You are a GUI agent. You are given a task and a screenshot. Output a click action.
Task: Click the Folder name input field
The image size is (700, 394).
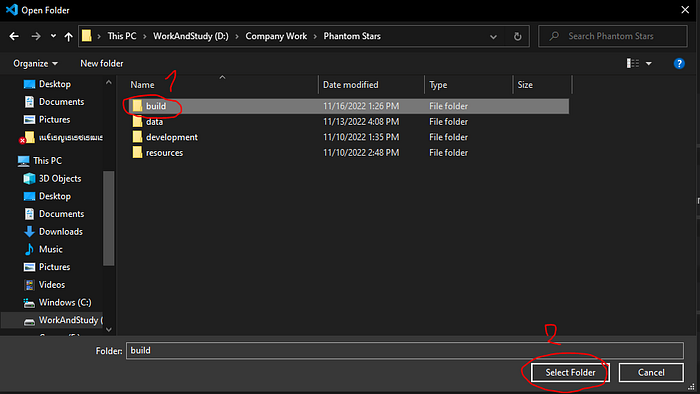click(x=404, y=350)
